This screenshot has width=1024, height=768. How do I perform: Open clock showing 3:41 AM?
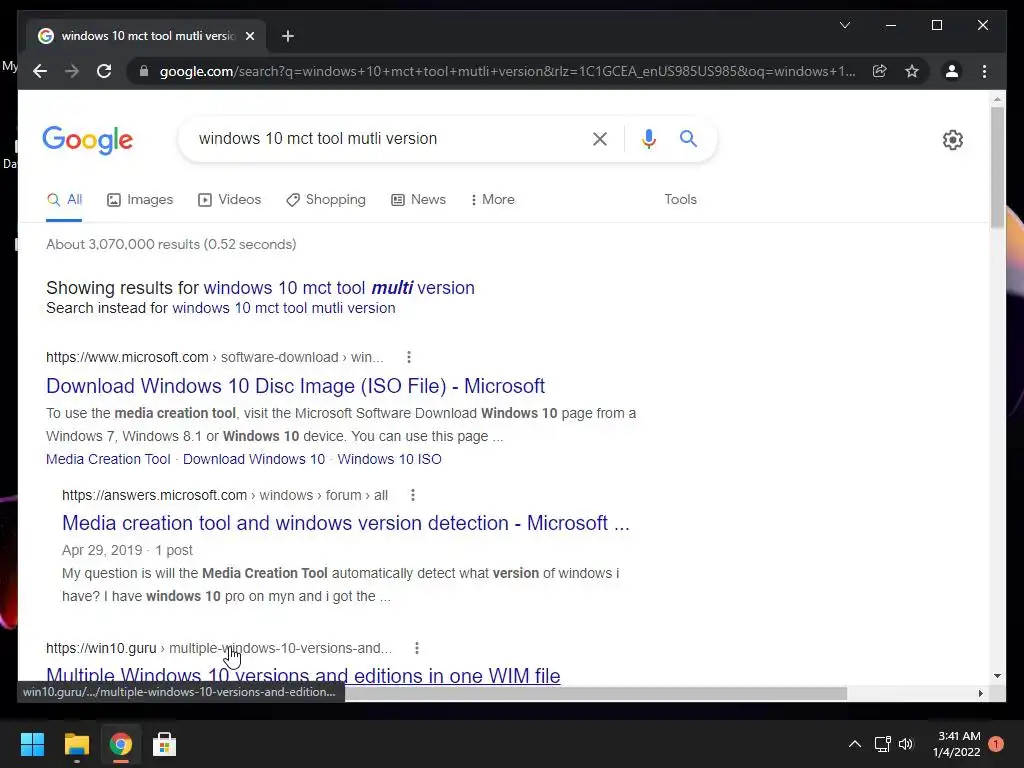pyautogui.click(x=957, y=744)
